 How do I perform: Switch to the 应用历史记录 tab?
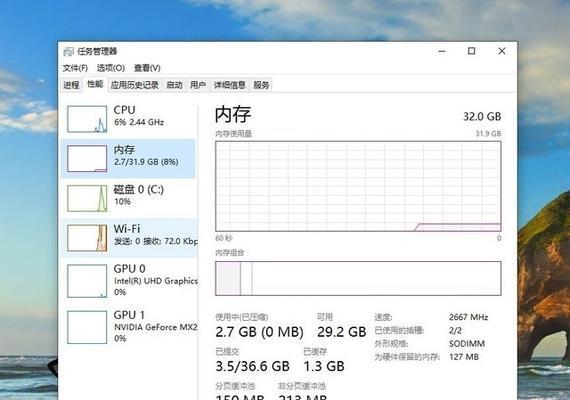pos(135,85)
